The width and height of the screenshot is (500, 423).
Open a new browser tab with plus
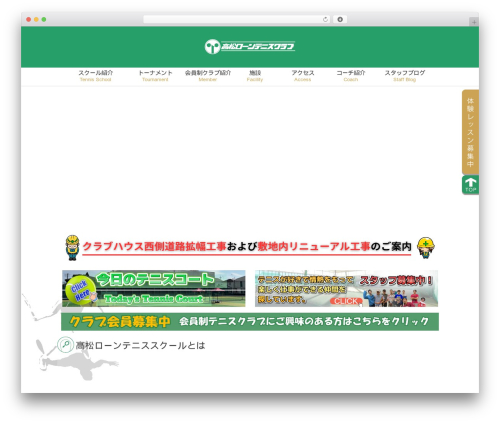pyautogui.click(x=474, y=22)
